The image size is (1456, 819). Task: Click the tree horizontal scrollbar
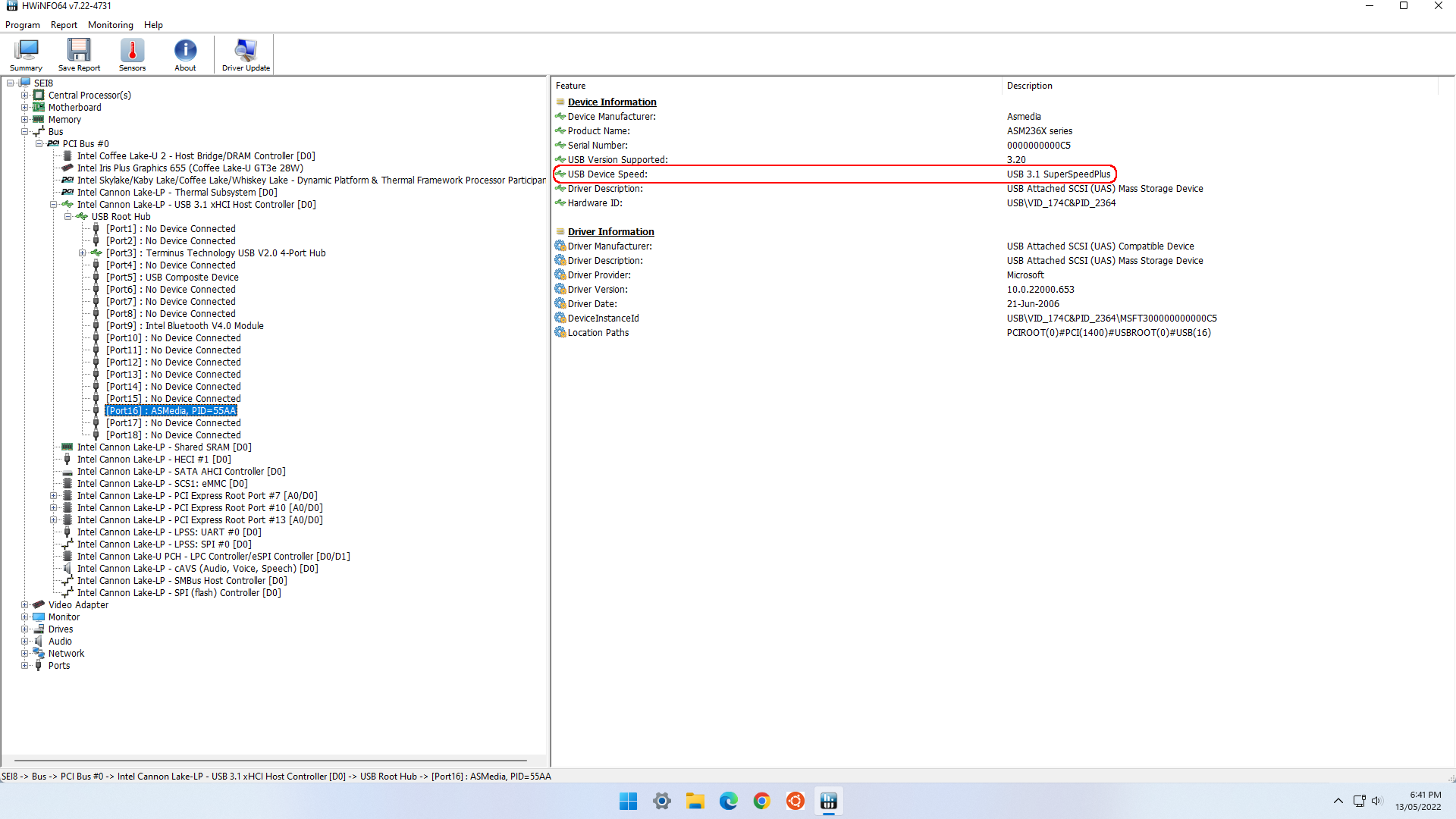tap(270, 760)
